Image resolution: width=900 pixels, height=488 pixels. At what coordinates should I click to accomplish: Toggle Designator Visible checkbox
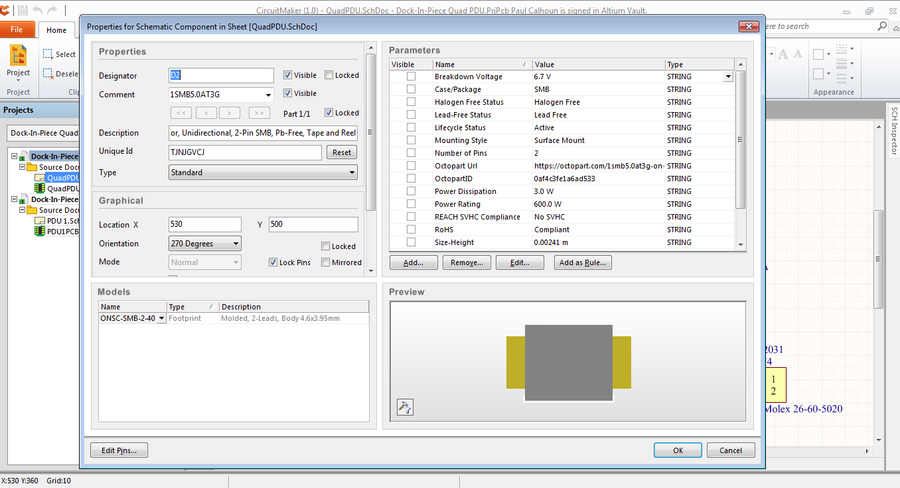tap(288, 75)
